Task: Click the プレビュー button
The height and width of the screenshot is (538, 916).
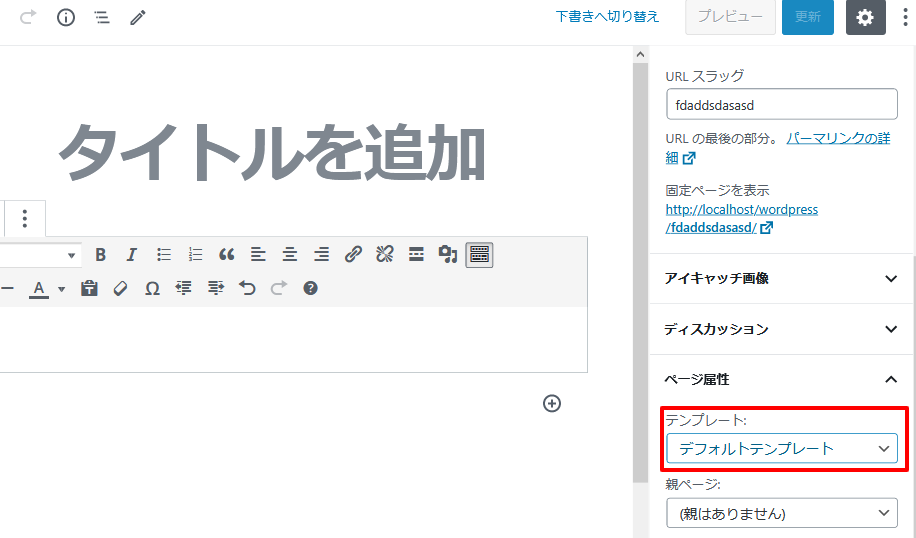Action: tap(730, 17)
